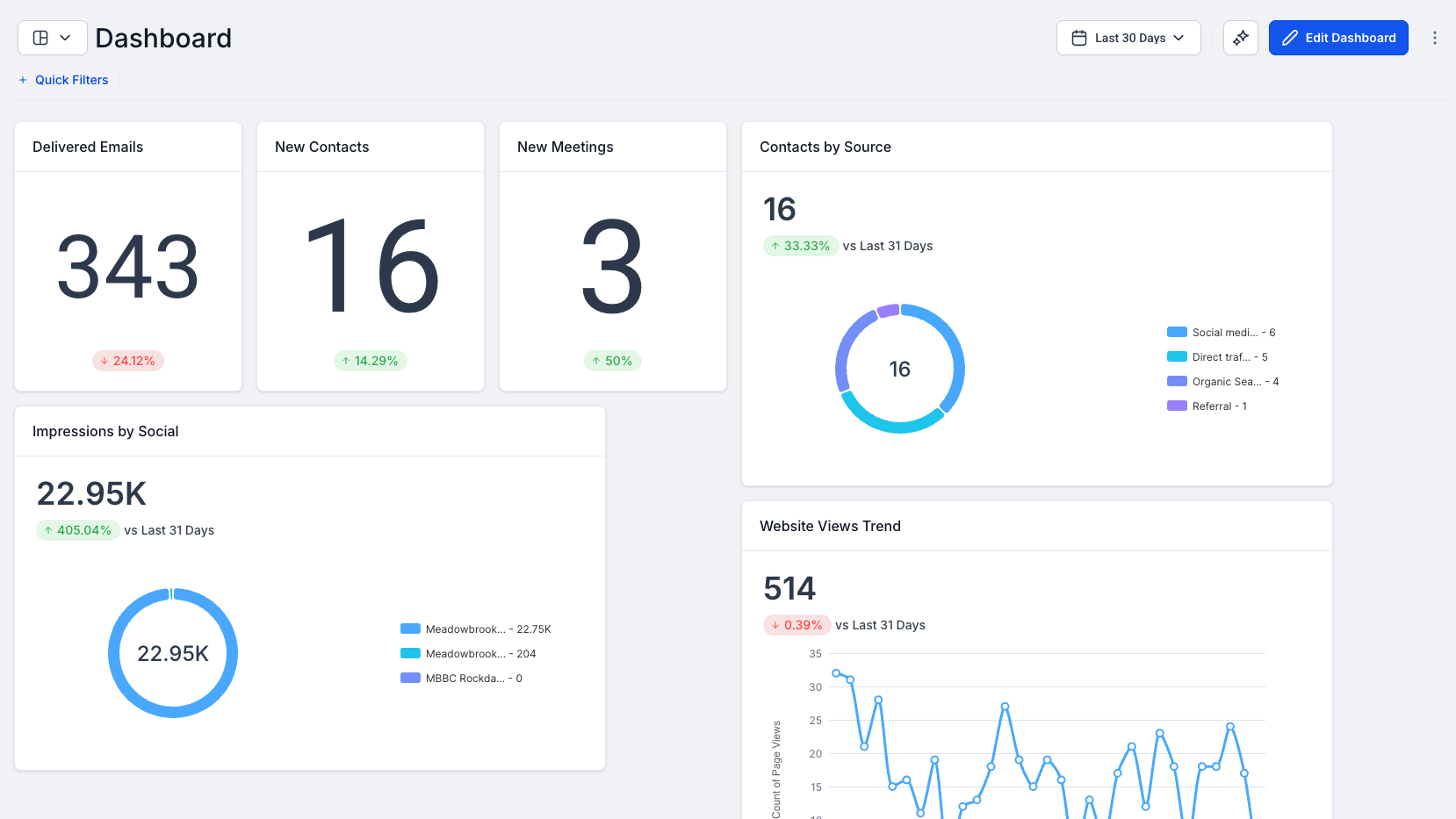Click the 405.04% increase badge
The height and width of the screenshot is (819, 1456).
point(78,530)
